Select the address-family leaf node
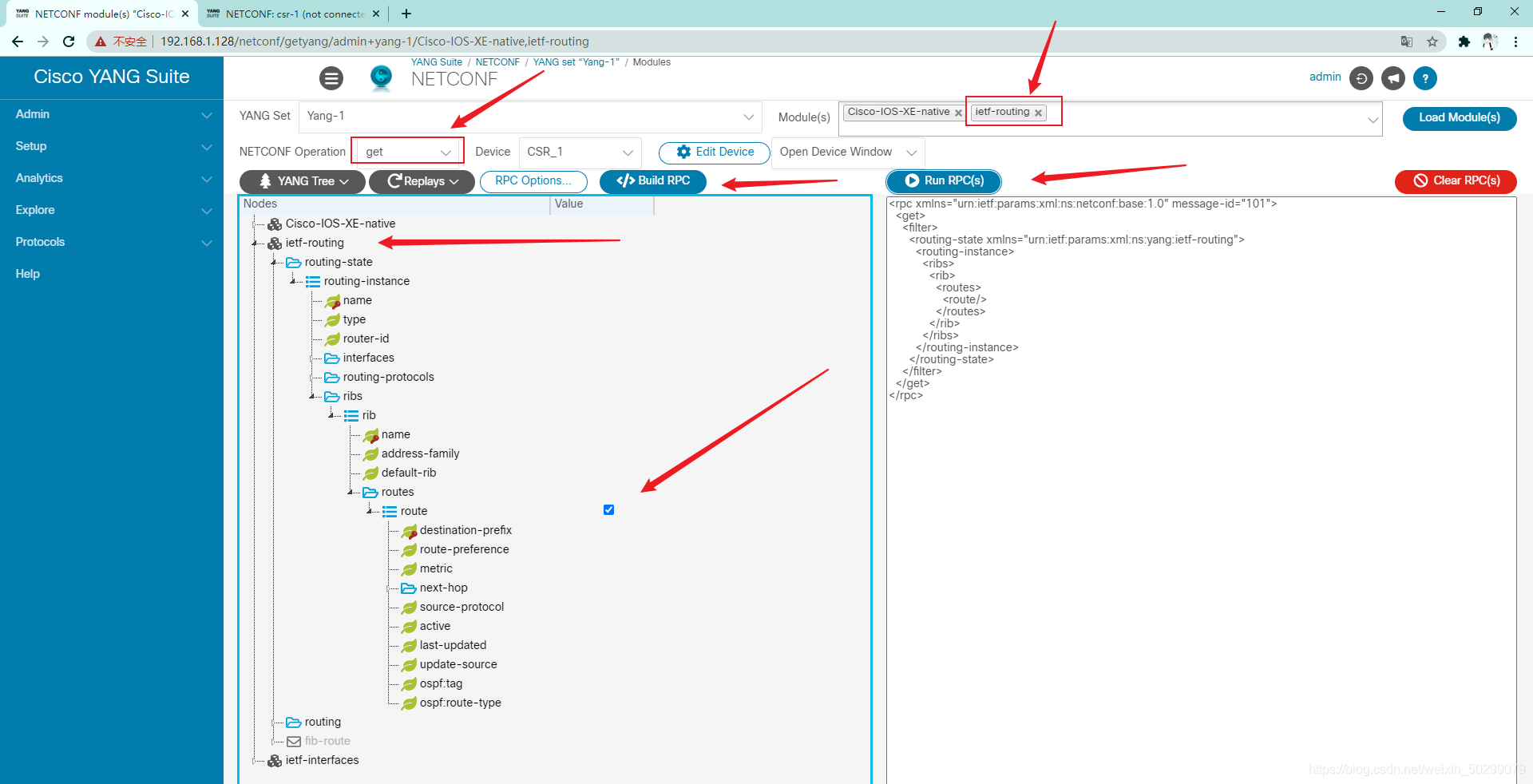 [x=420, y=454]
